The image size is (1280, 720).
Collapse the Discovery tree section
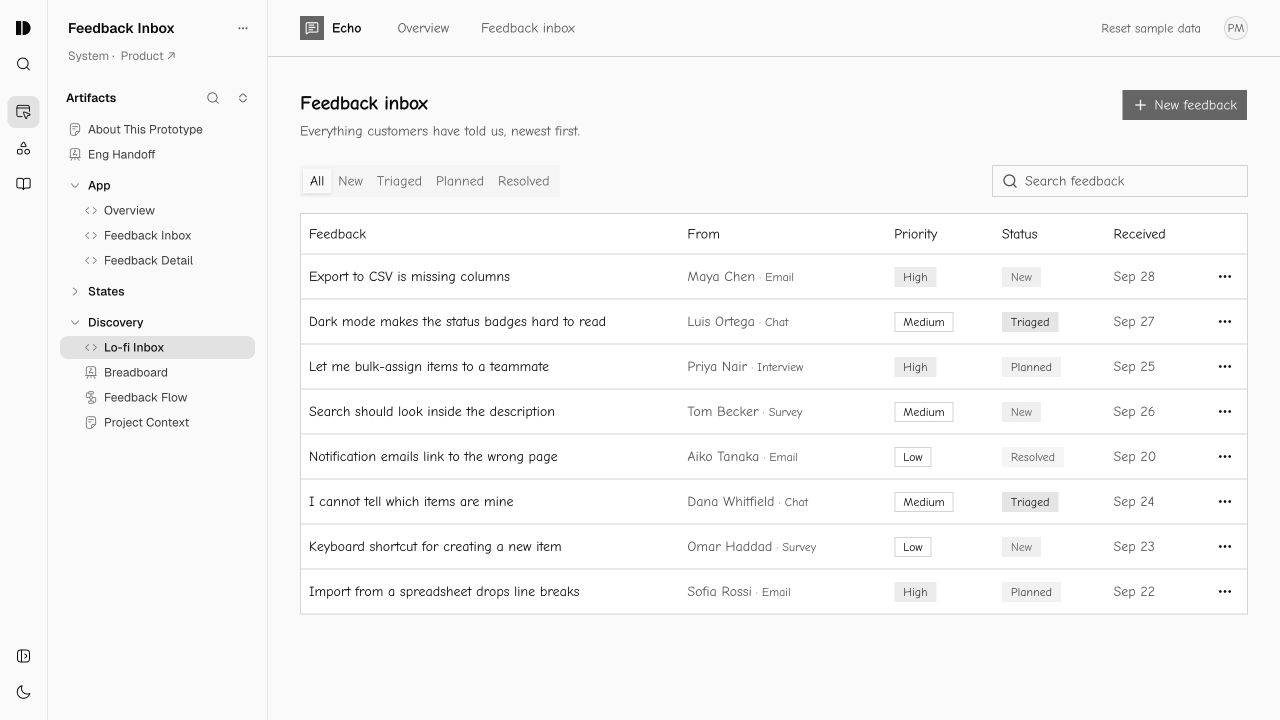pyautogui.click(x=75, y=323)
